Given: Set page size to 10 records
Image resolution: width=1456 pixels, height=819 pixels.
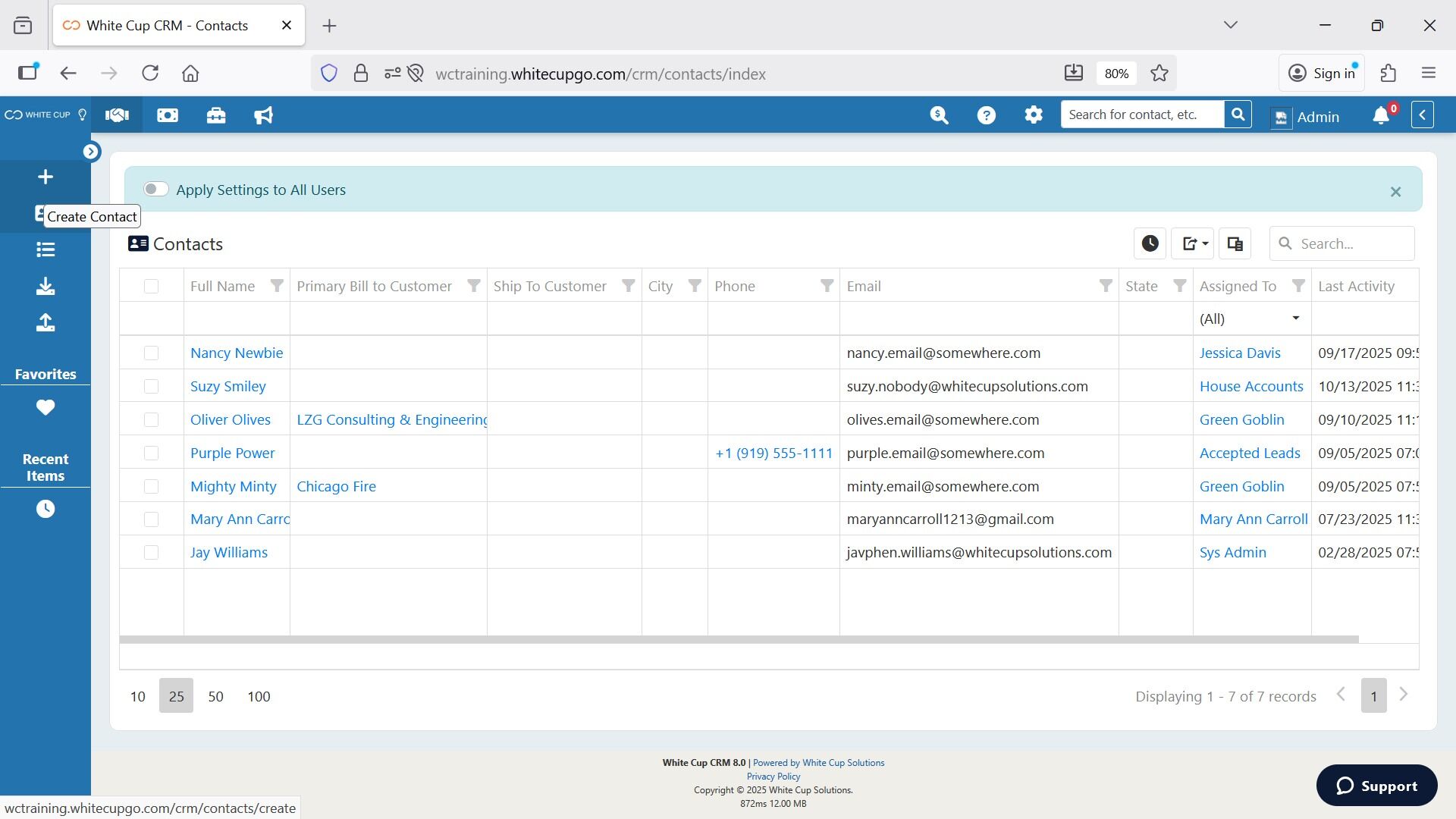Looking at the screenshot, I should 137,696.
